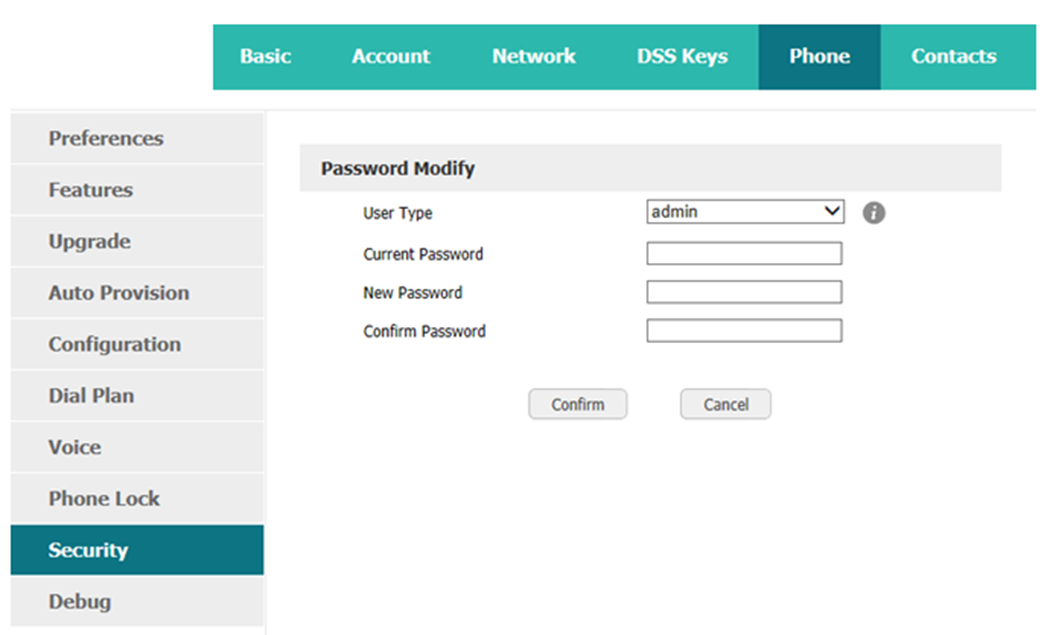Click the info icon beside User Type
This screenshot has width=1053, height=635.
pyautogui.click(x=874, y=213)
